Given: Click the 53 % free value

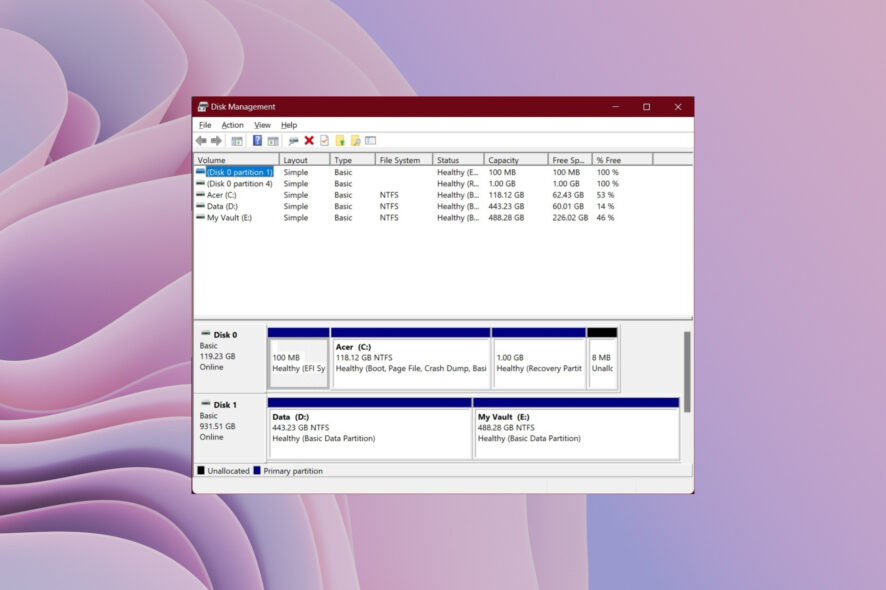Looking at the screenshot, I should 605,195.
